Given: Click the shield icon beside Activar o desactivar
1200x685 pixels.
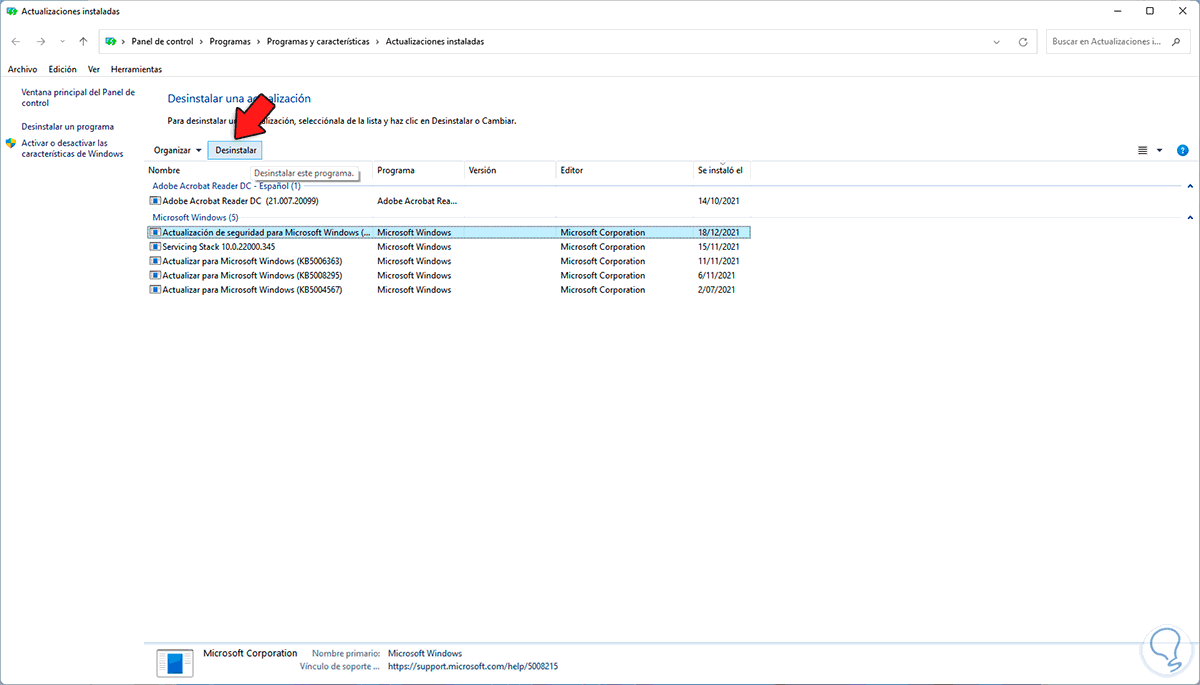Looking at the screenshot, I should click(11, 144).
